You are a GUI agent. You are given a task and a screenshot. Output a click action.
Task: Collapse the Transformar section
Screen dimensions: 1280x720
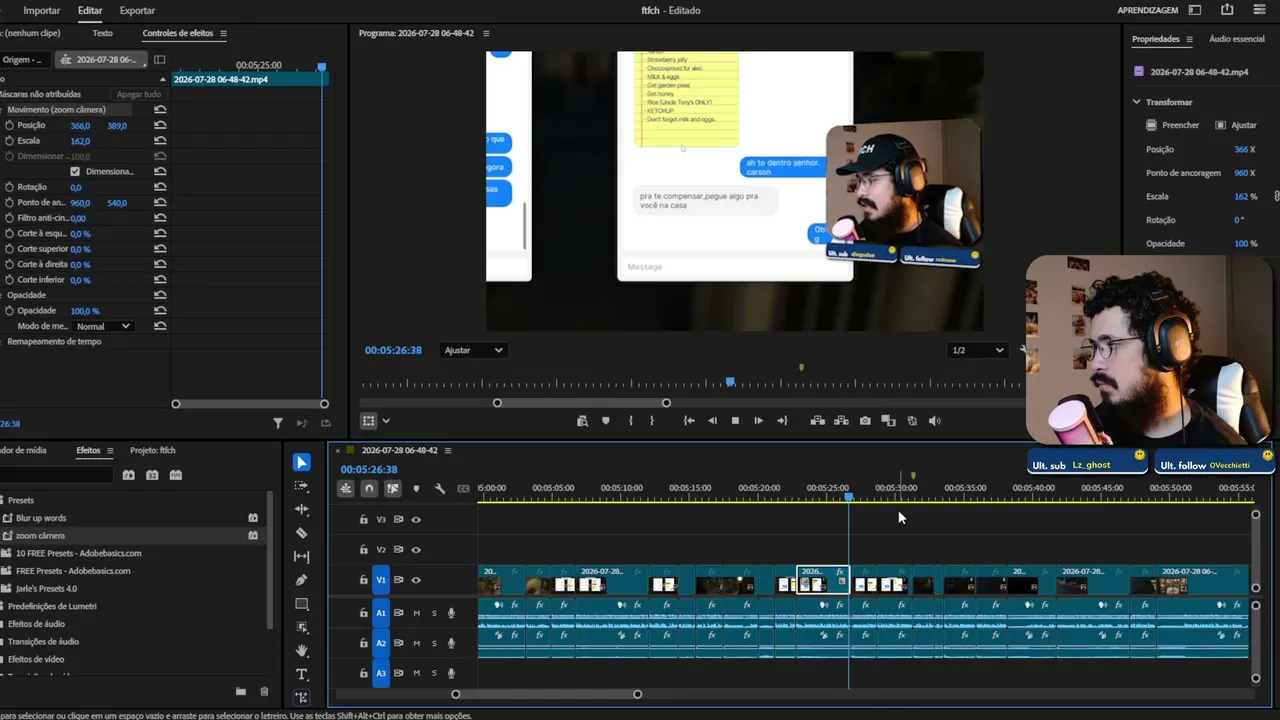(x=1137, y=102)
